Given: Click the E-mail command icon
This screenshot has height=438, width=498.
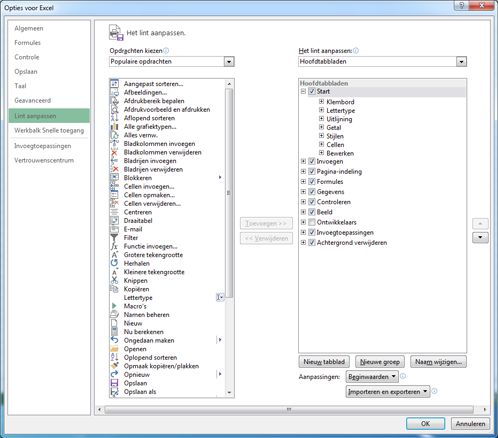Looking at the screenshot, I should (x=114, y=229).
